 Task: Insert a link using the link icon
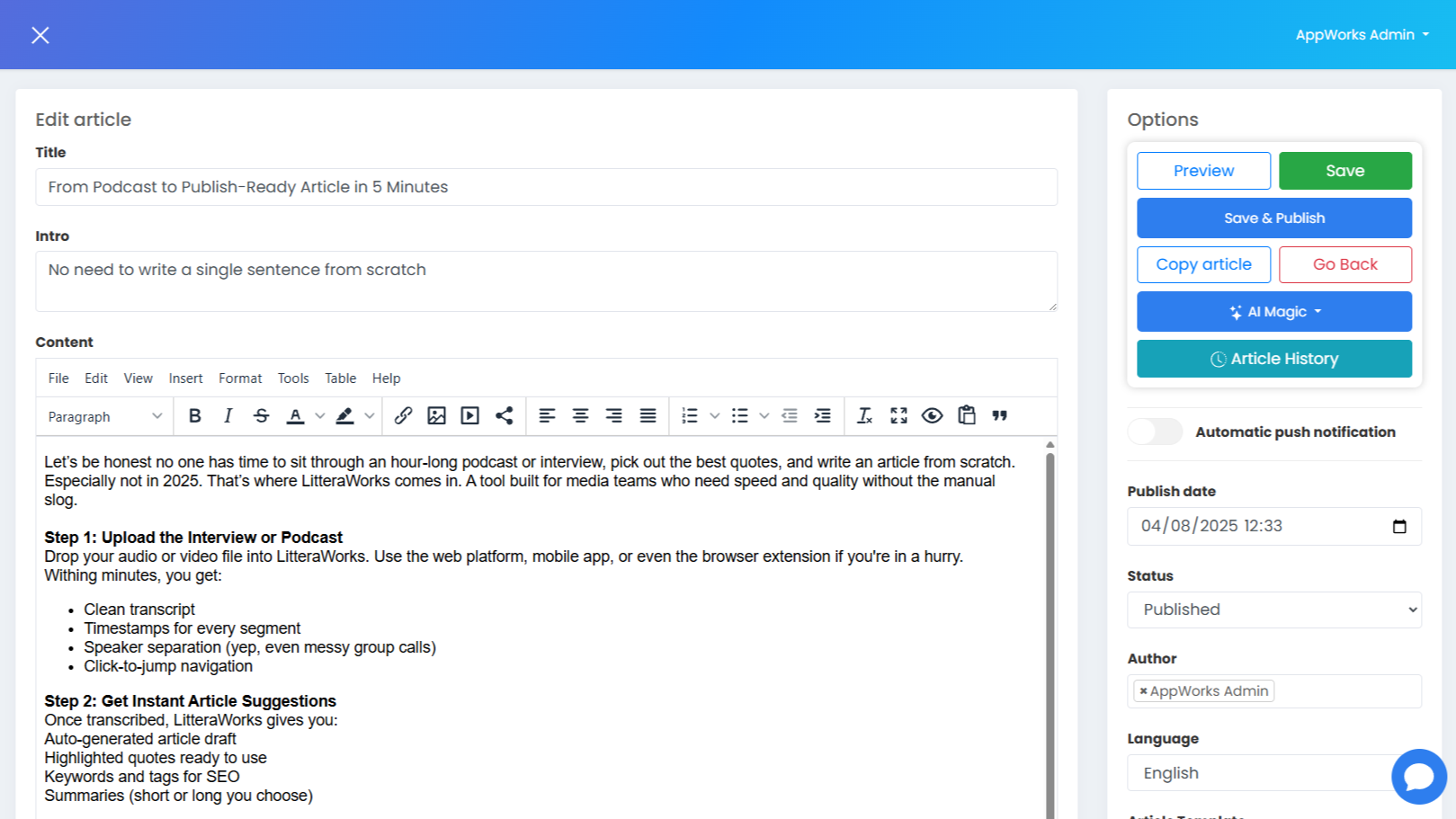[403, 415]
